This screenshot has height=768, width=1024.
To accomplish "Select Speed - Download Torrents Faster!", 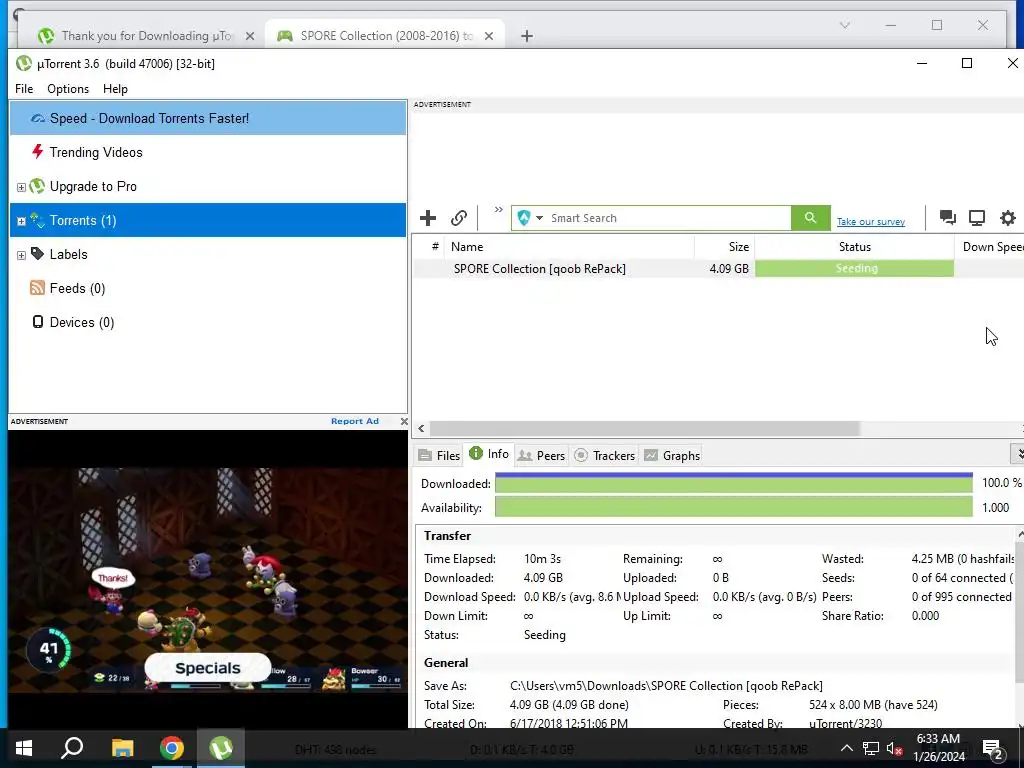I will (x=208, y=118).
